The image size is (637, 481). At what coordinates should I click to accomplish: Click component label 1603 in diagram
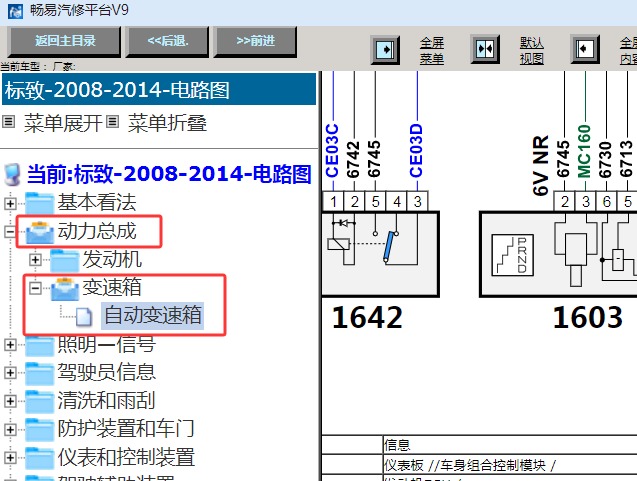(588, 317)
